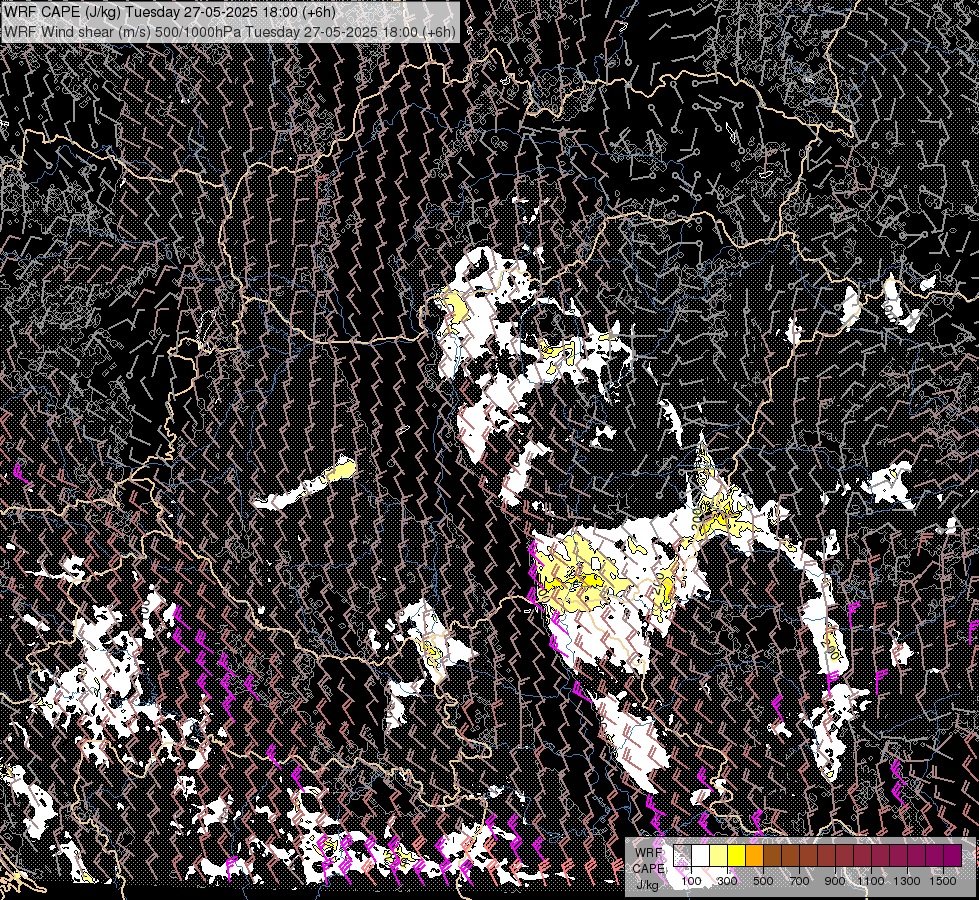The height and width of the screenshot is (900, 979).
Task: Select the bright yellow legend swatch
Action: [x=736, y=855]
